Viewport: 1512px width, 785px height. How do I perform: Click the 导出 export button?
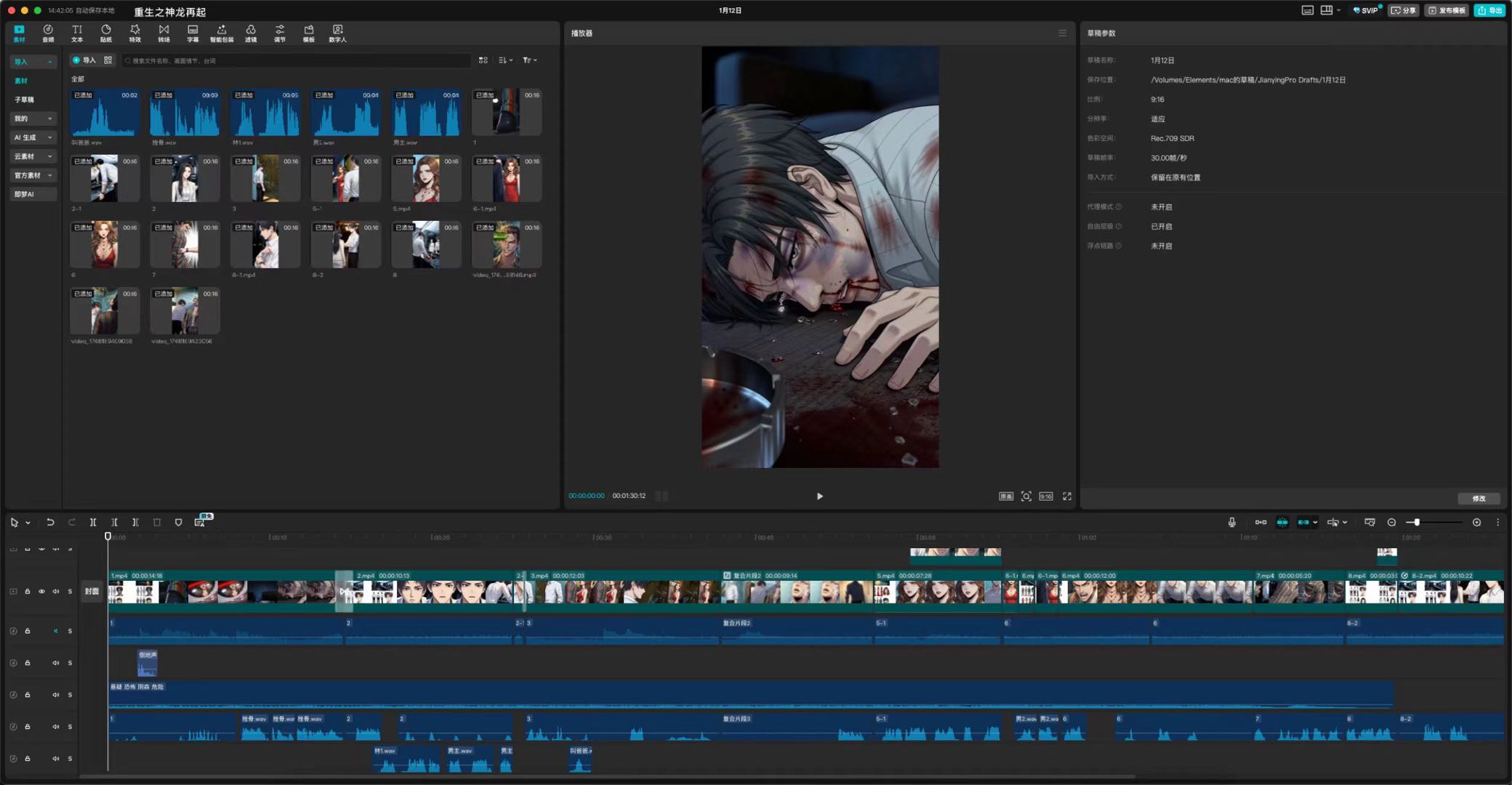pyautogui.click(x=1489, y=10)
